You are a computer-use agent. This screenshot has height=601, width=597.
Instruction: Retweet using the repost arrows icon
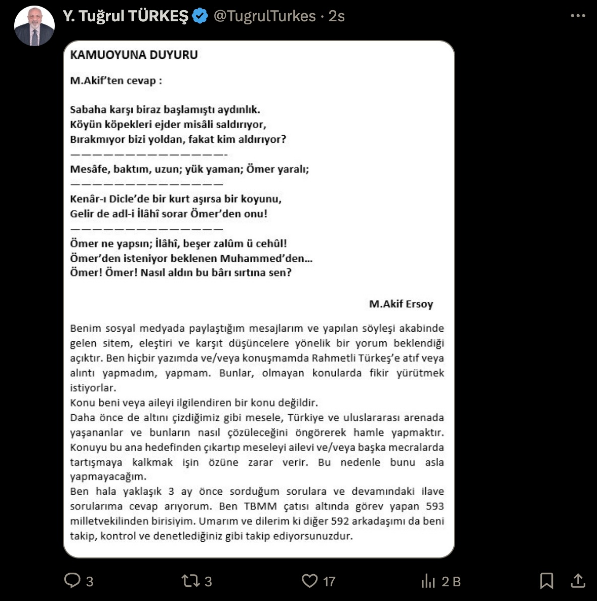(x=190, y=581)
